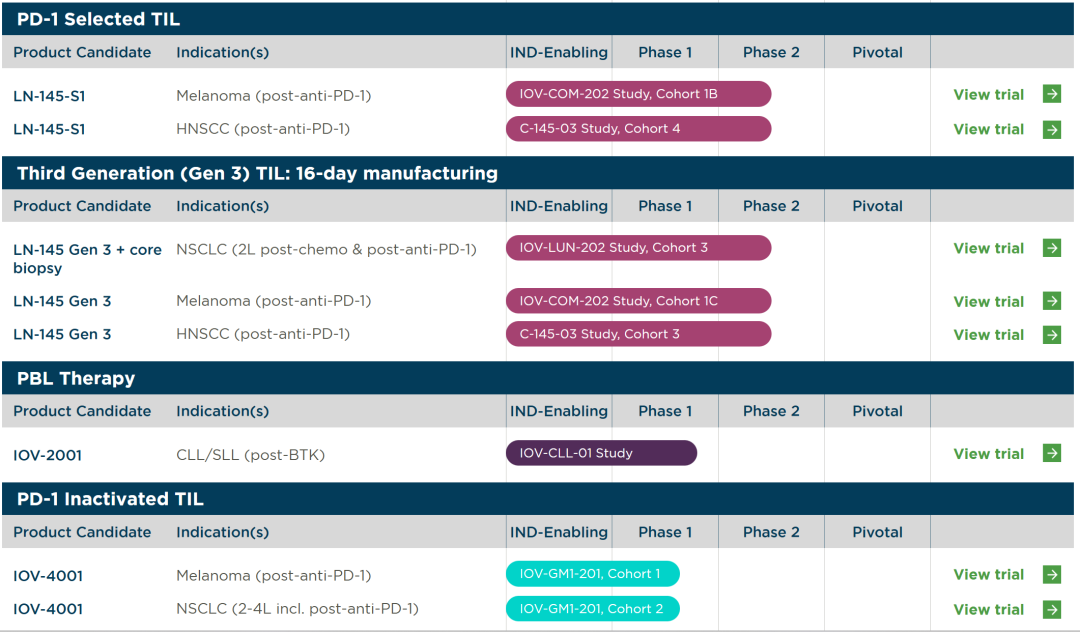Click NSCLC (2-4L incl. post-anti-PD-1) indication
Screen dimensions: 1080x632
tap(298, 609)
